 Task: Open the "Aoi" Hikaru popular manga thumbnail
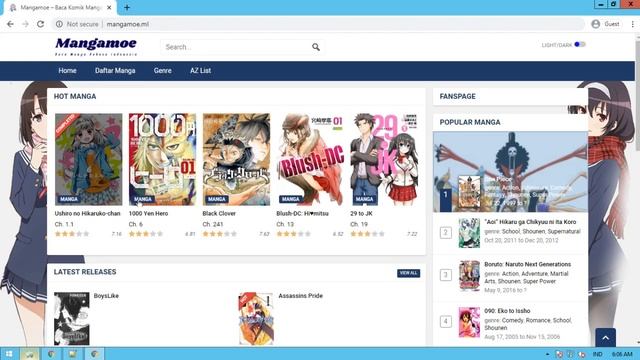(x=469, y=233)
